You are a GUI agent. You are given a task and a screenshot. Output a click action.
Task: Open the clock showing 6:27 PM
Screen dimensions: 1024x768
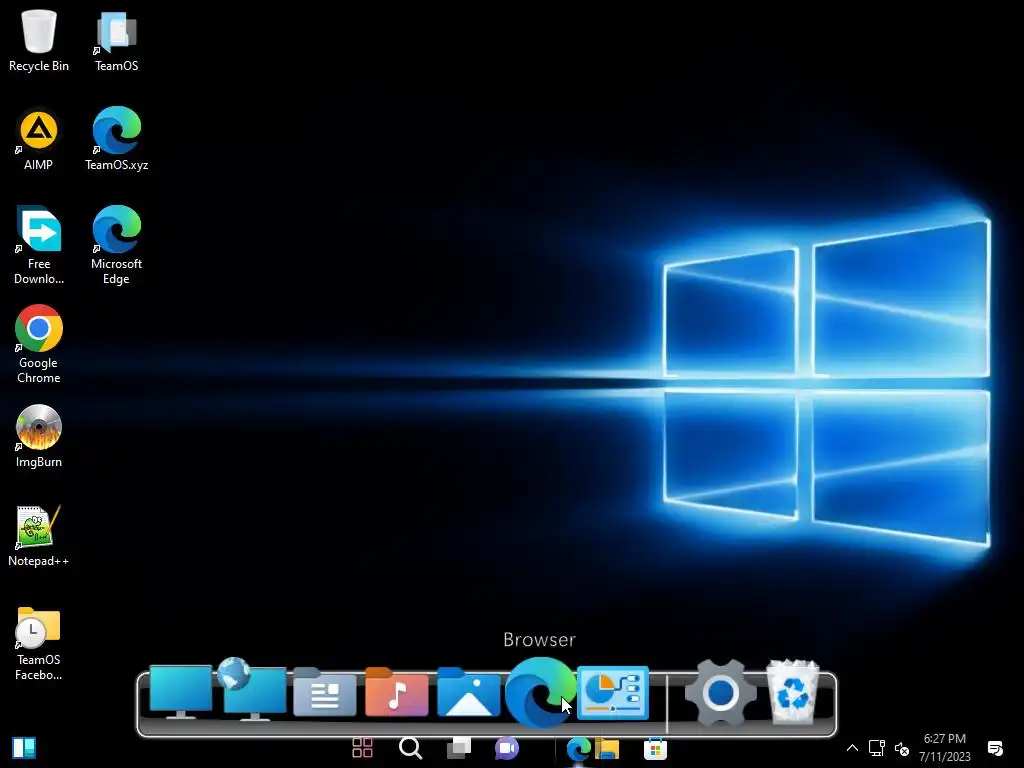click(944, 748)
